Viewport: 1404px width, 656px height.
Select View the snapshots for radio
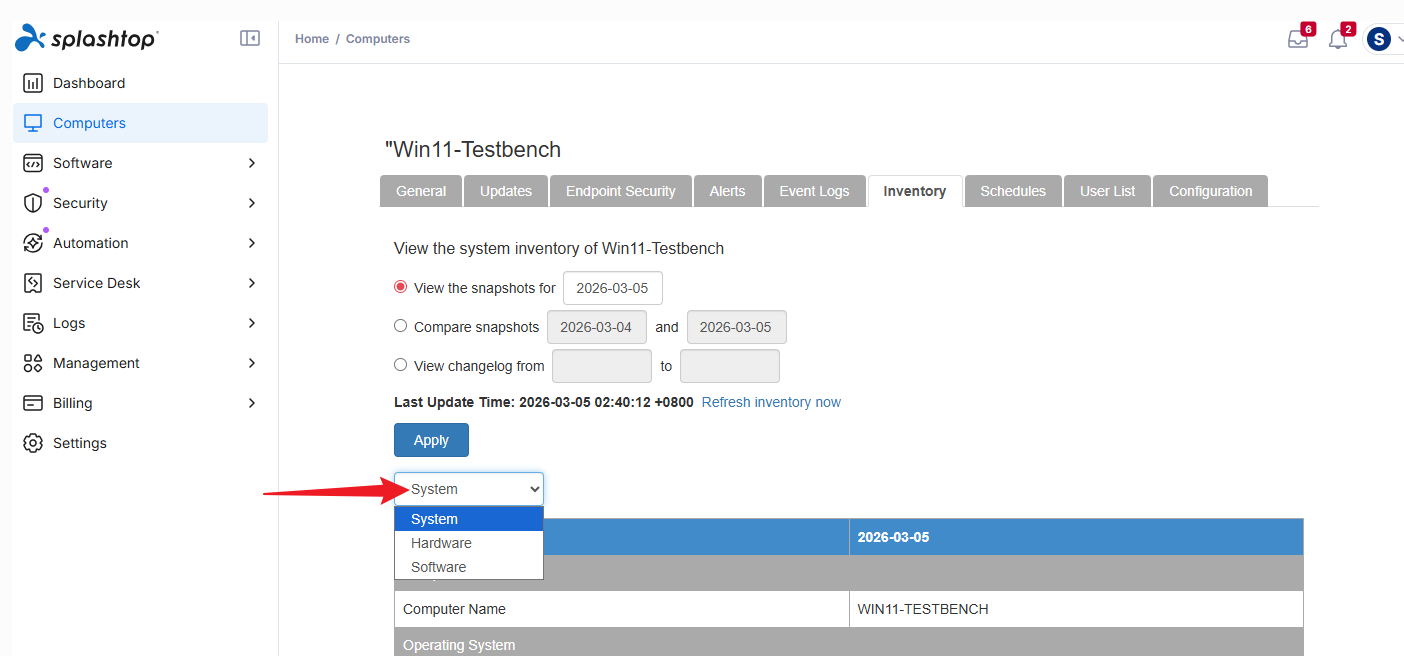pos(401,287)
